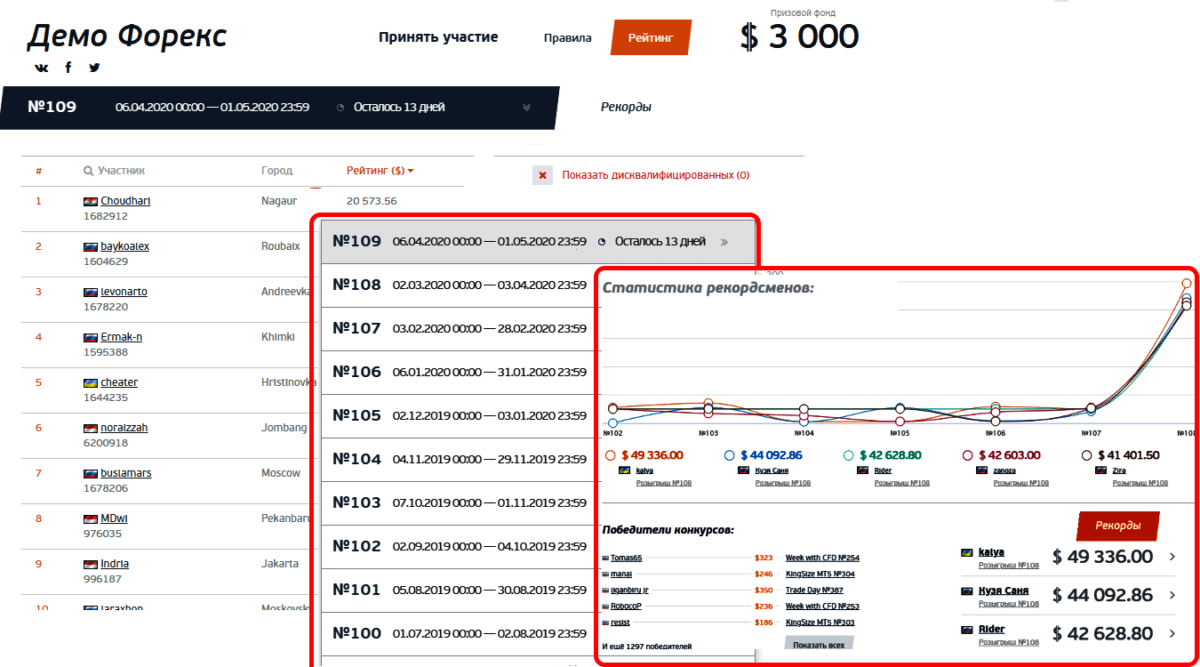Screen dimensions: 1200x667
Task: Toggle Показать дисквалифицированных red X checkbox
Action: (x=543, y=176)
